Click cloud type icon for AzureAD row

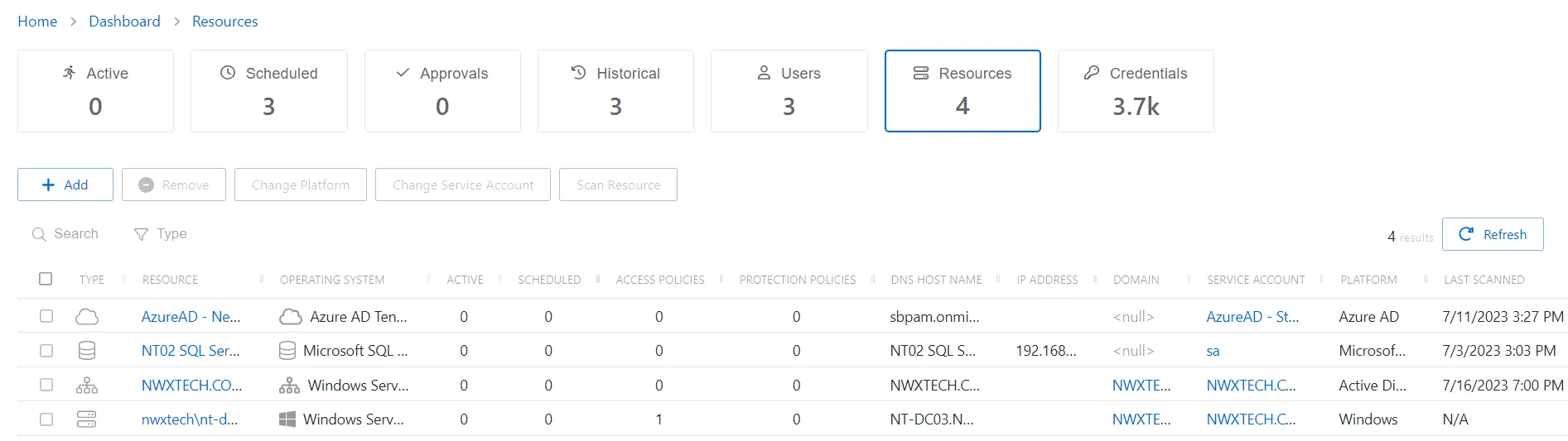tap(87, 317)
